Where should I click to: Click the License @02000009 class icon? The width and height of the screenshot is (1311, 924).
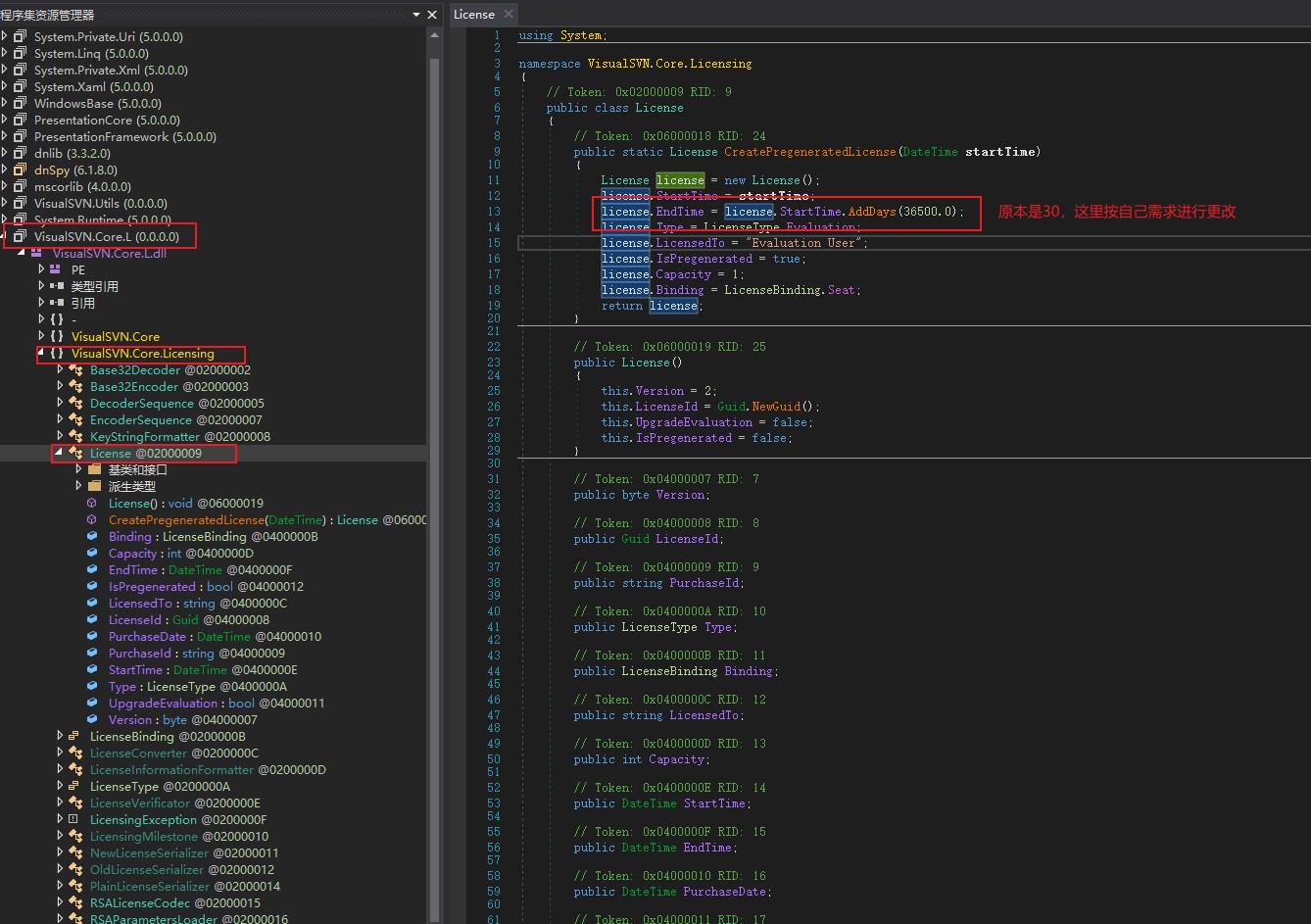(75, 453)
